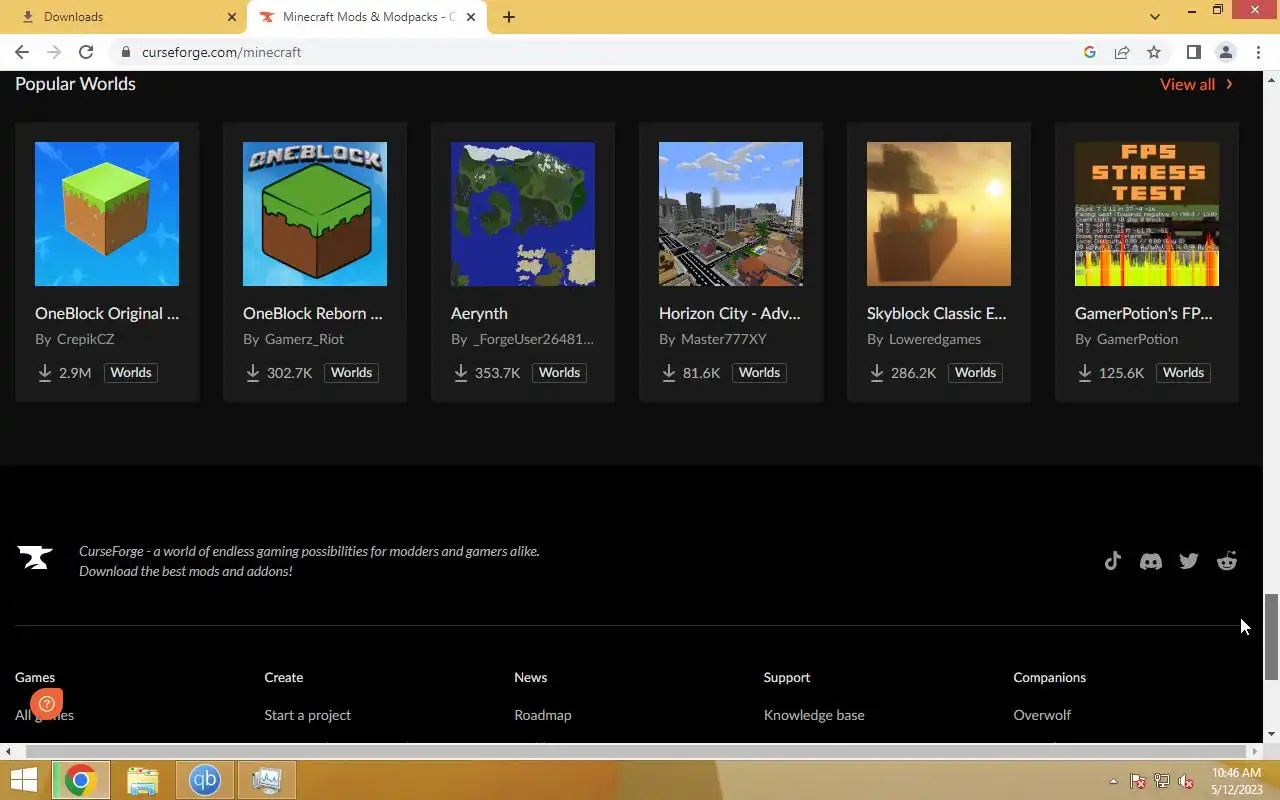
Task: Click the vertical page scrollbar thumb
Action: click(x=1271, y=637)
